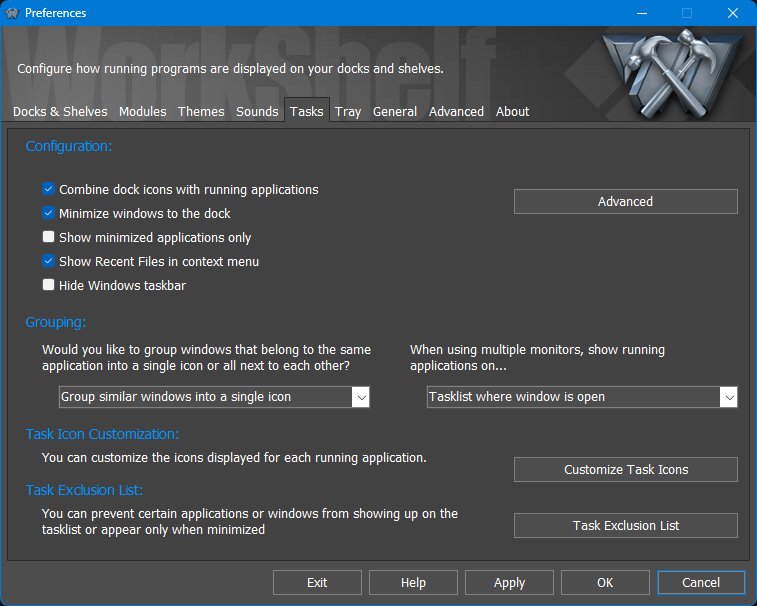Click the WorkShelf hammers logo

673,73
